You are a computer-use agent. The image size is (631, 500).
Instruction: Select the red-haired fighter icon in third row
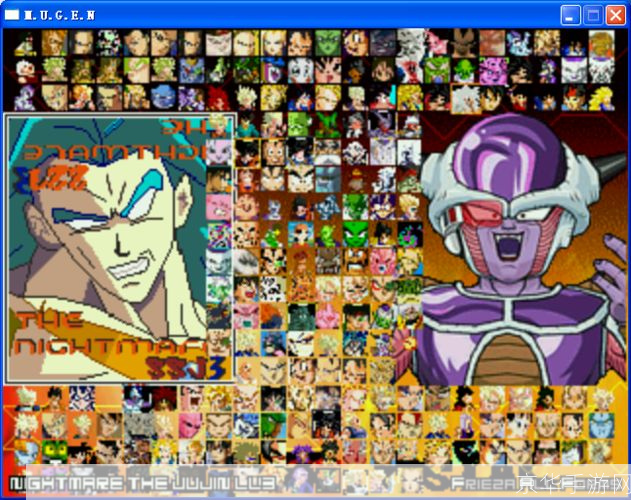coord(218,98)
